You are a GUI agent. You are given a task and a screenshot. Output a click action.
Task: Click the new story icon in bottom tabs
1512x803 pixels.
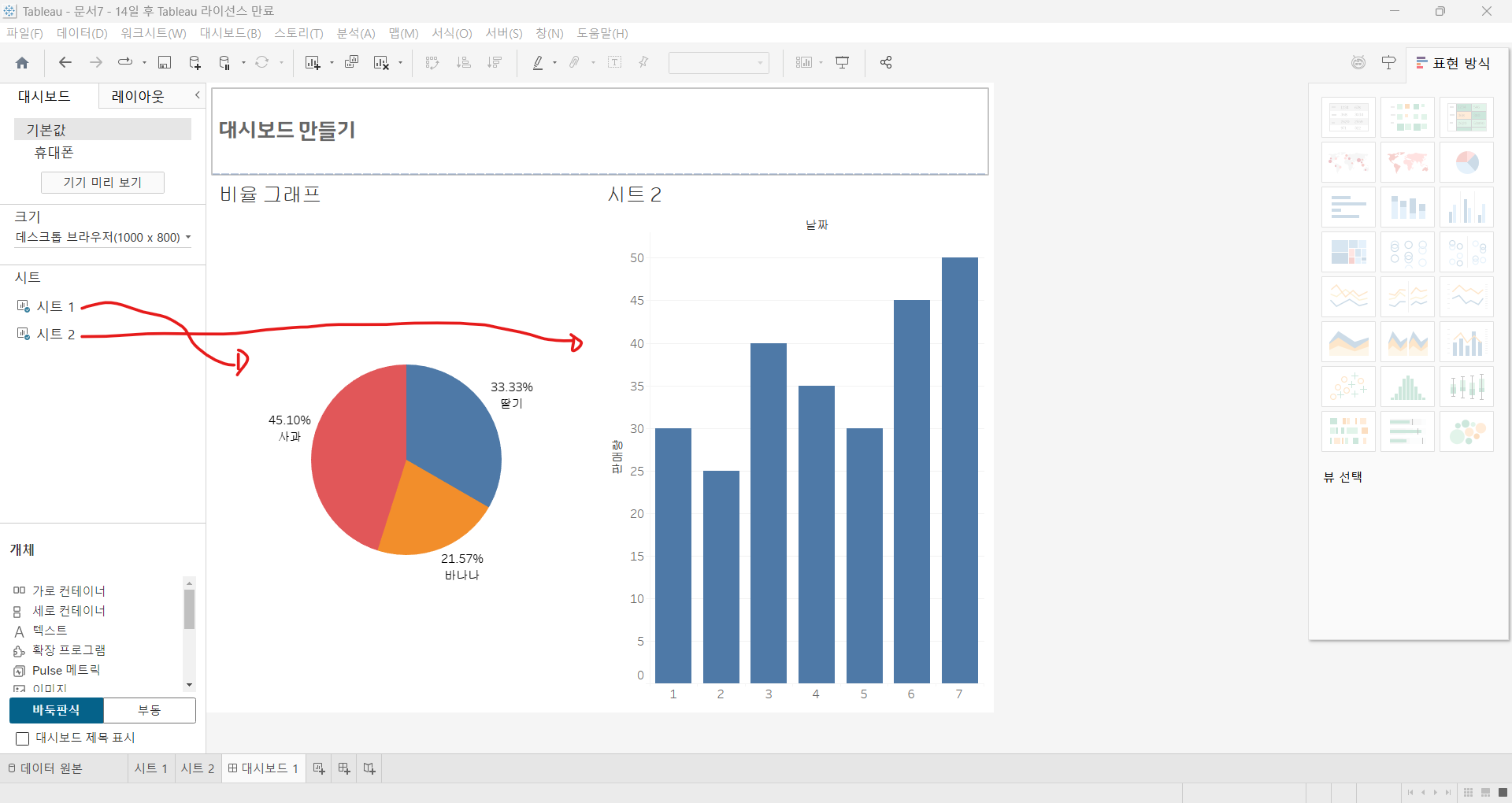[369, 768]
